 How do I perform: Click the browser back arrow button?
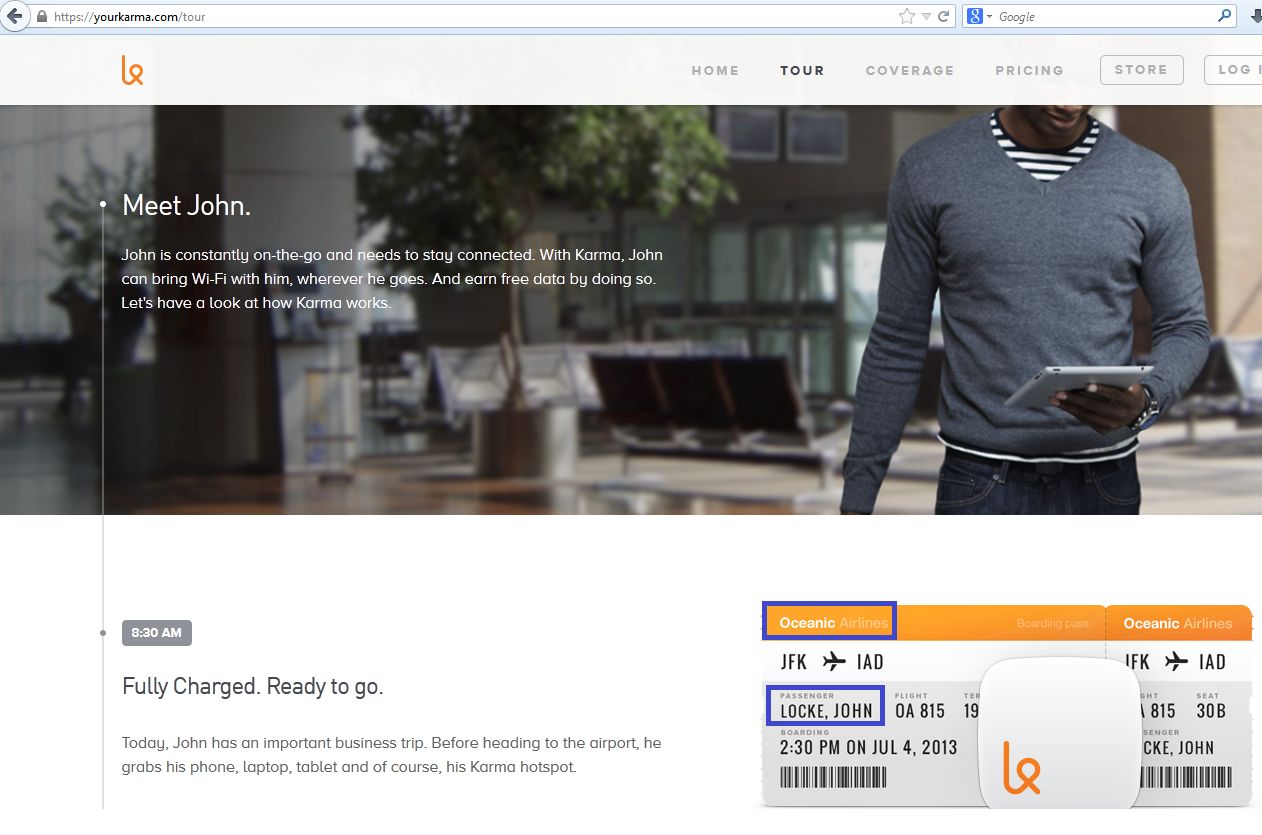(x=14, y=16)
